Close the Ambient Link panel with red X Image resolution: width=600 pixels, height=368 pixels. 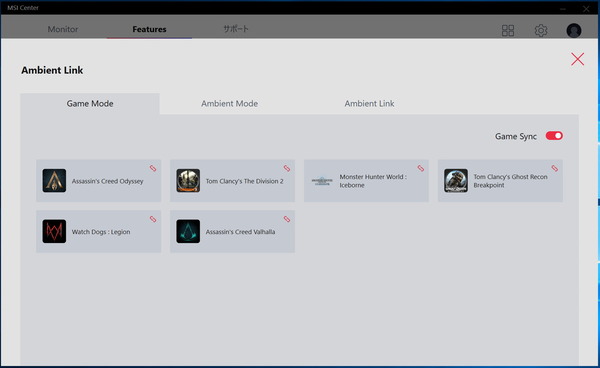pyautogui.click(x=577, y=59)
